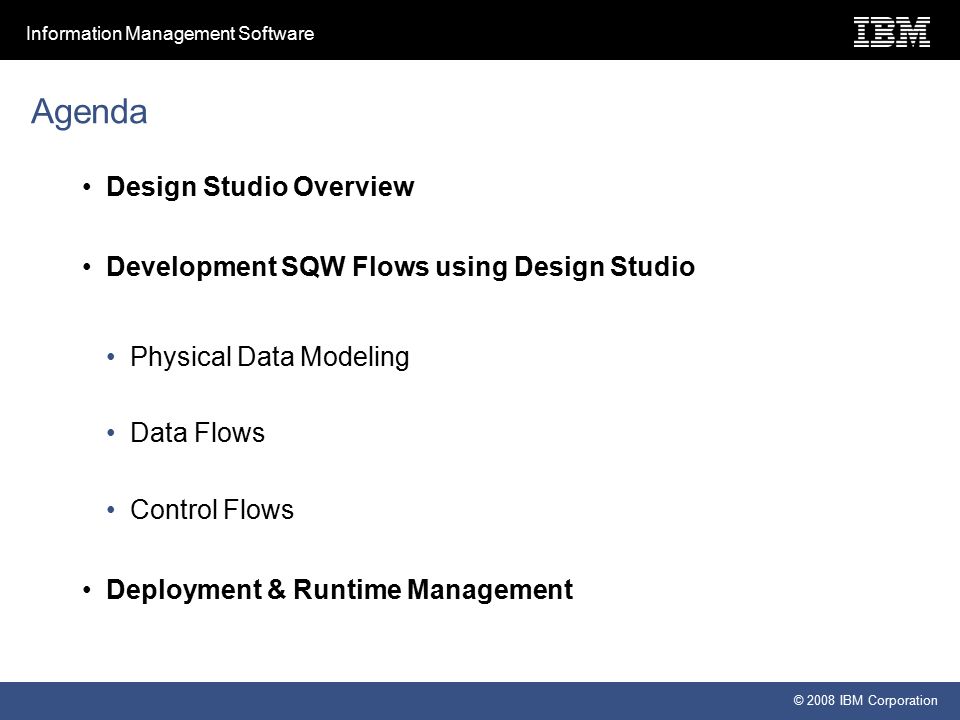Click the 'Data Flows' sub-bullet
960x720 pixels.
pos(197,433)
